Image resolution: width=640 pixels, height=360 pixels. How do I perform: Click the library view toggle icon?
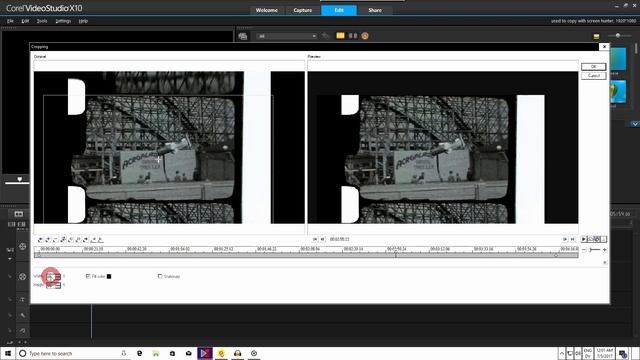596,36
